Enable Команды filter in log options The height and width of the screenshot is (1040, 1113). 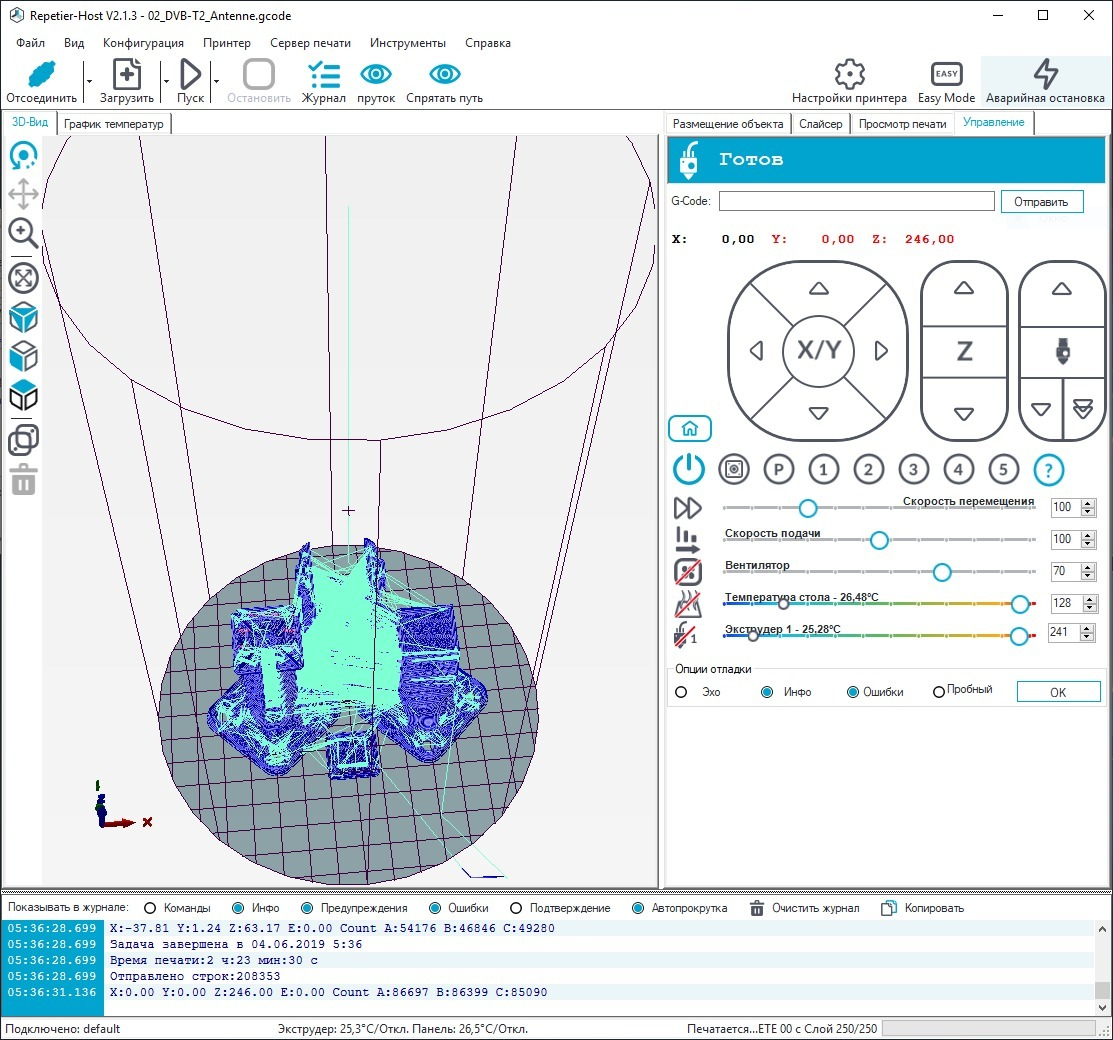tap(151, 908)
